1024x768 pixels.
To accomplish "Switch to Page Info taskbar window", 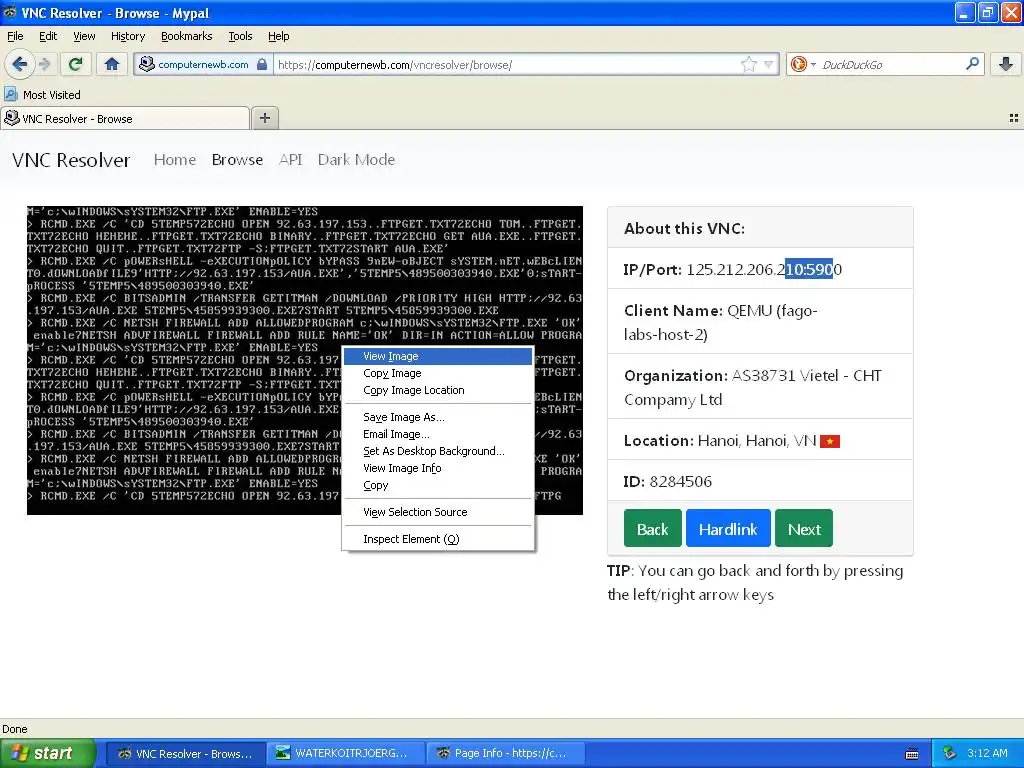I will [504, 753].
